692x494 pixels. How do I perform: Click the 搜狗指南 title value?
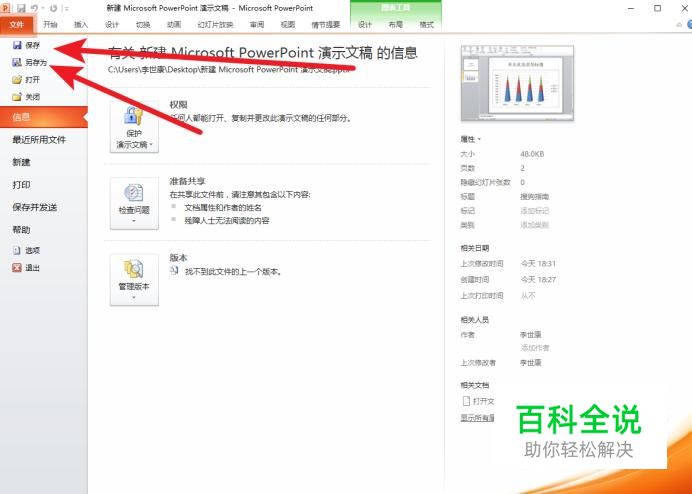click(x=534, y=196)
